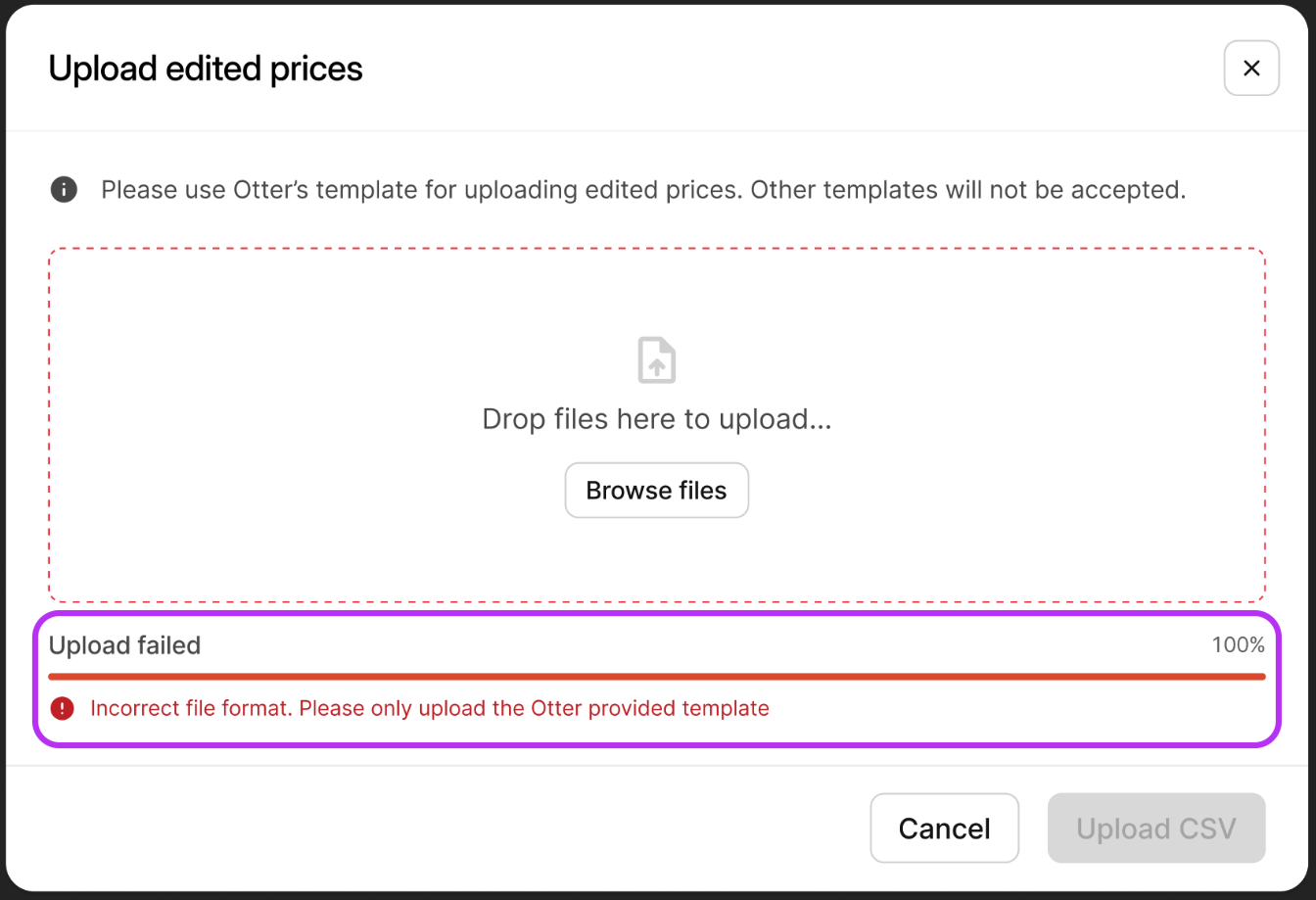Viewport: 1316px width, 900px height.
Task: Select the "Upload failed" status label
Action: click(124, 645)
